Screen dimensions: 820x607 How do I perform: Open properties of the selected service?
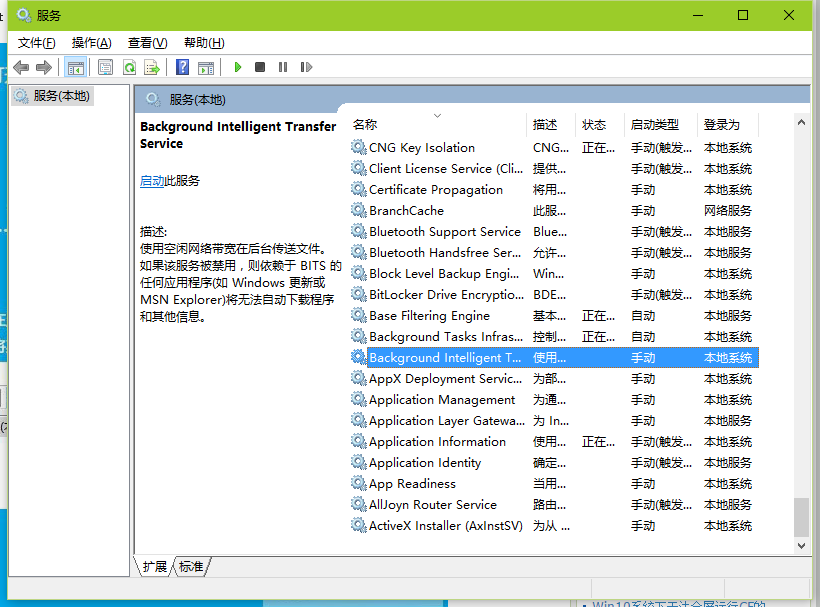tap(105, 66)
